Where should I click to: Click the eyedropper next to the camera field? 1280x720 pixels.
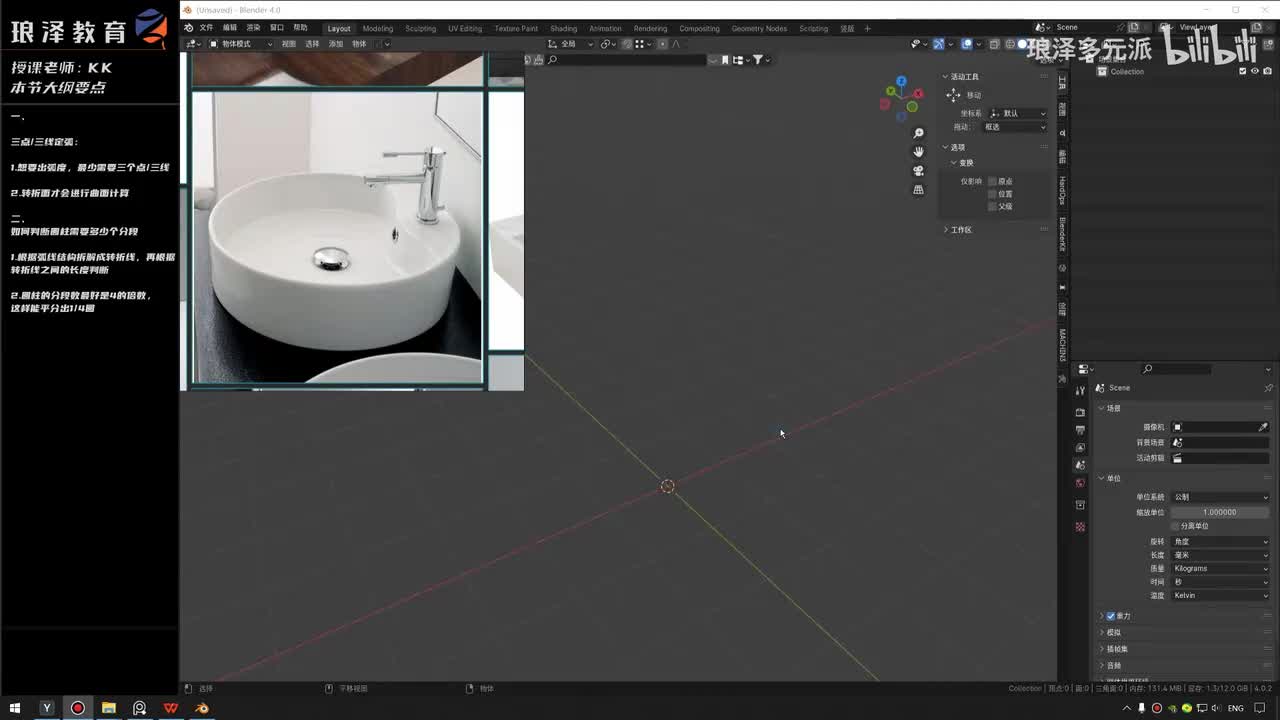[x=1263, y=427]
